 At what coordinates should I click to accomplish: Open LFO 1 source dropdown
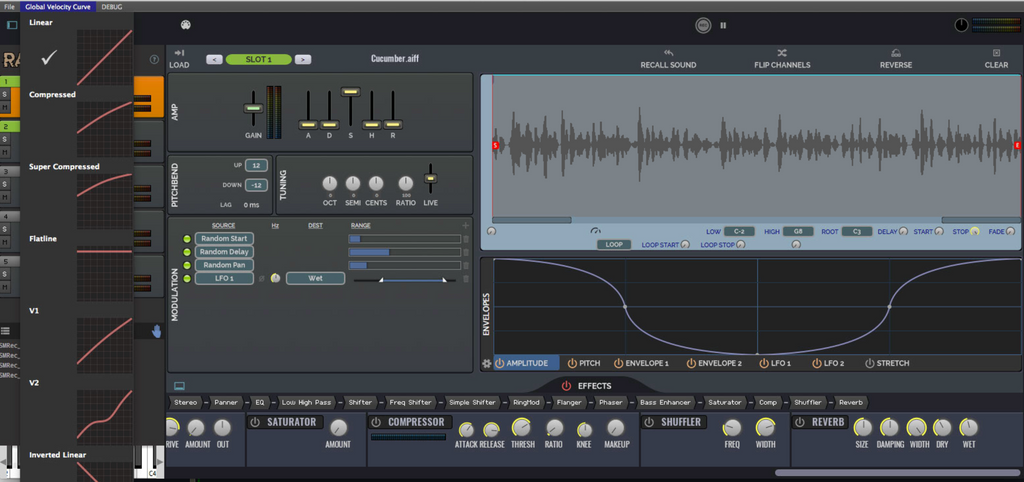(224, 279)
